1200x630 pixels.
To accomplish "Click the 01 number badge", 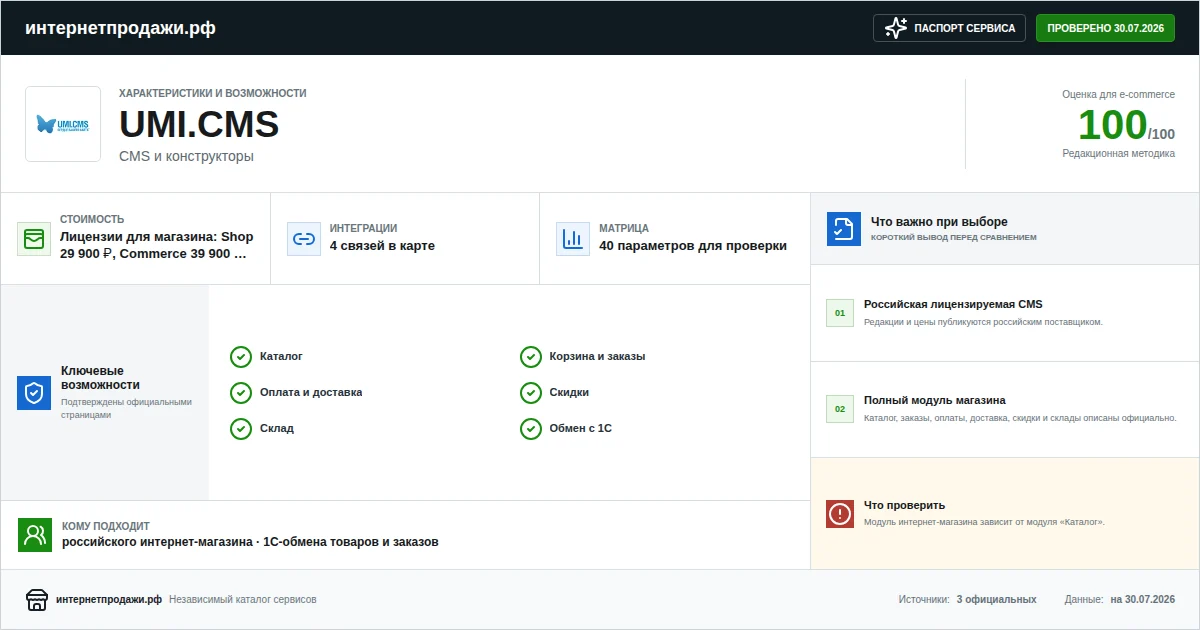I will 840,313.
